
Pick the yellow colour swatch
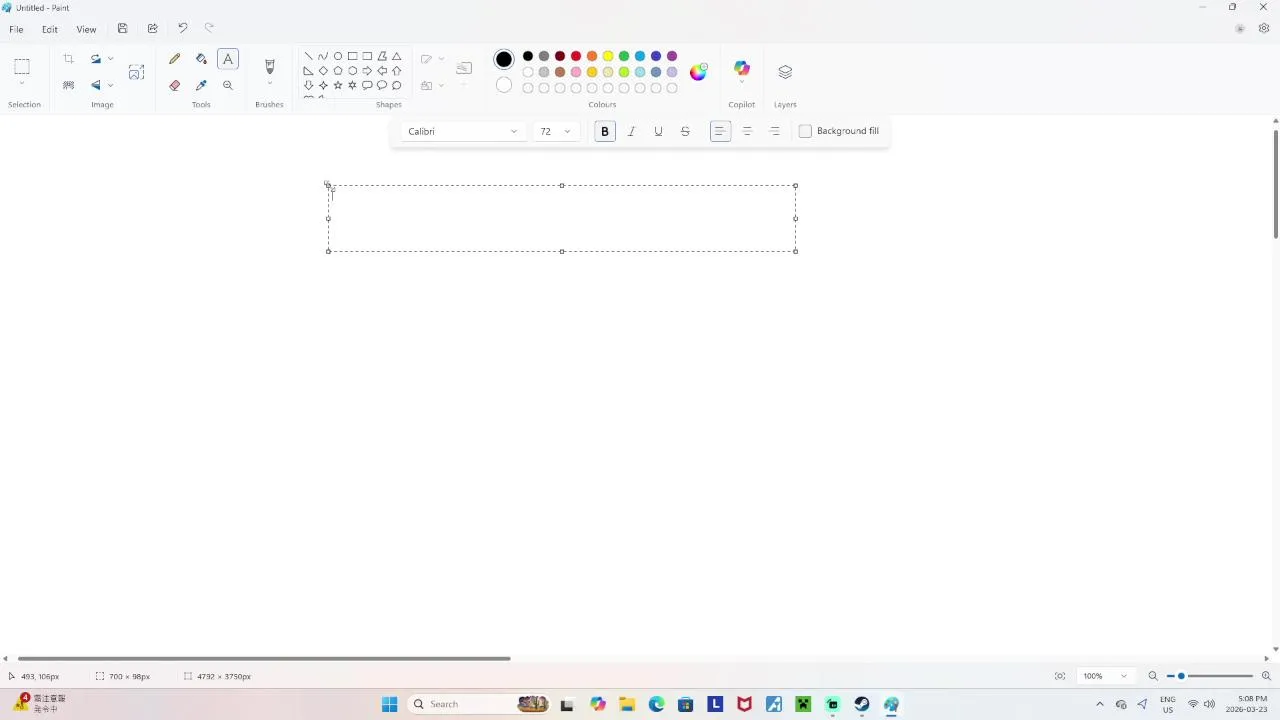[608, 56]
